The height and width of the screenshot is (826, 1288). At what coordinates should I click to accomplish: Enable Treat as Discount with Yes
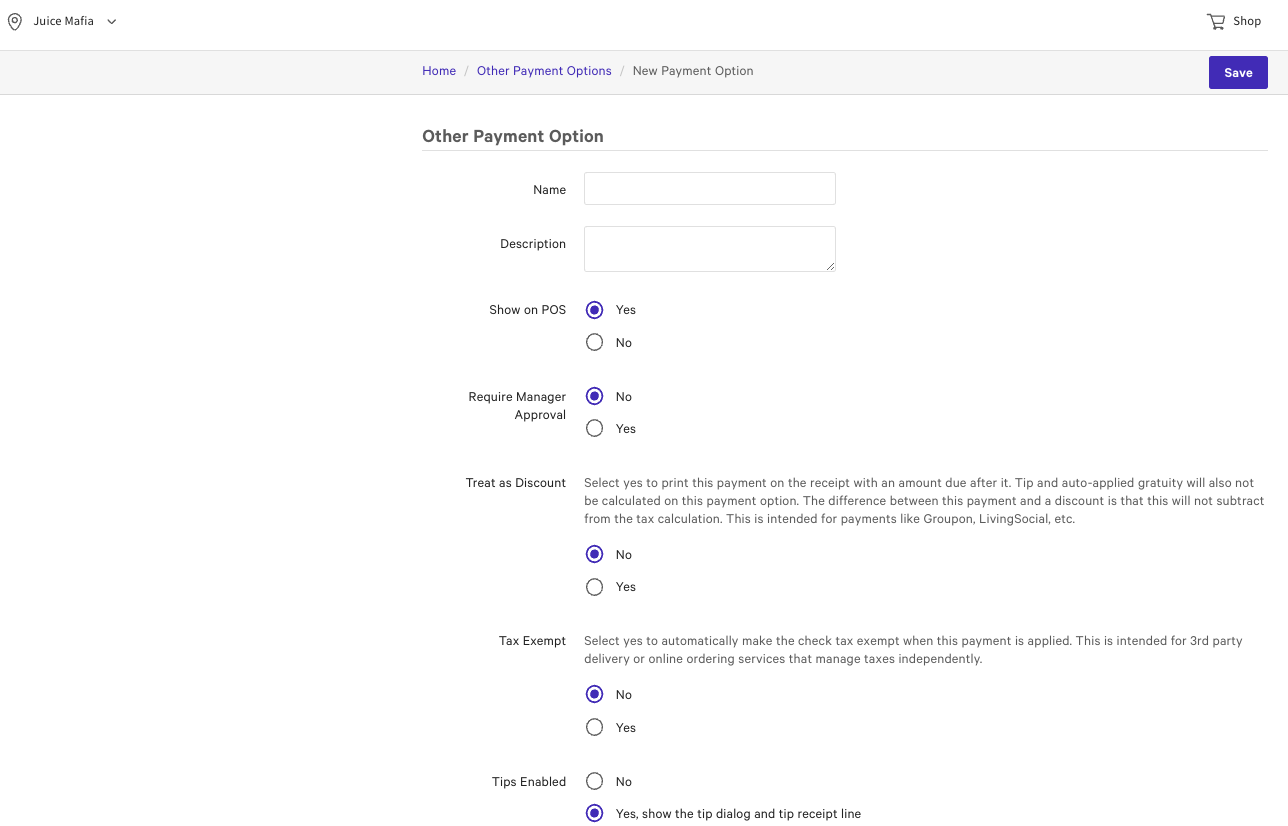(x=594, y=587)
